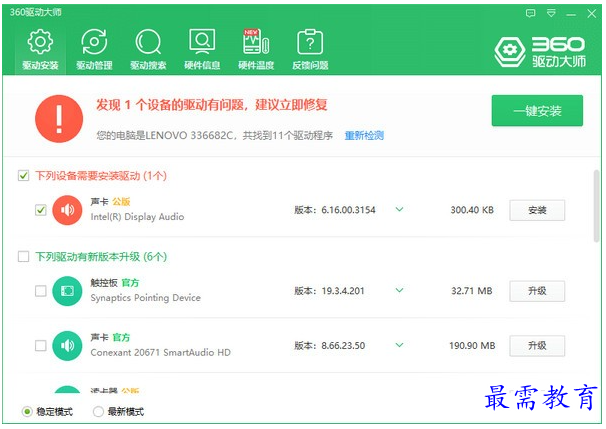Screen dimensions: 606x429
Task: Select the 最新模式 radio button
Action: pyautogui.click(x=98, y=412)
